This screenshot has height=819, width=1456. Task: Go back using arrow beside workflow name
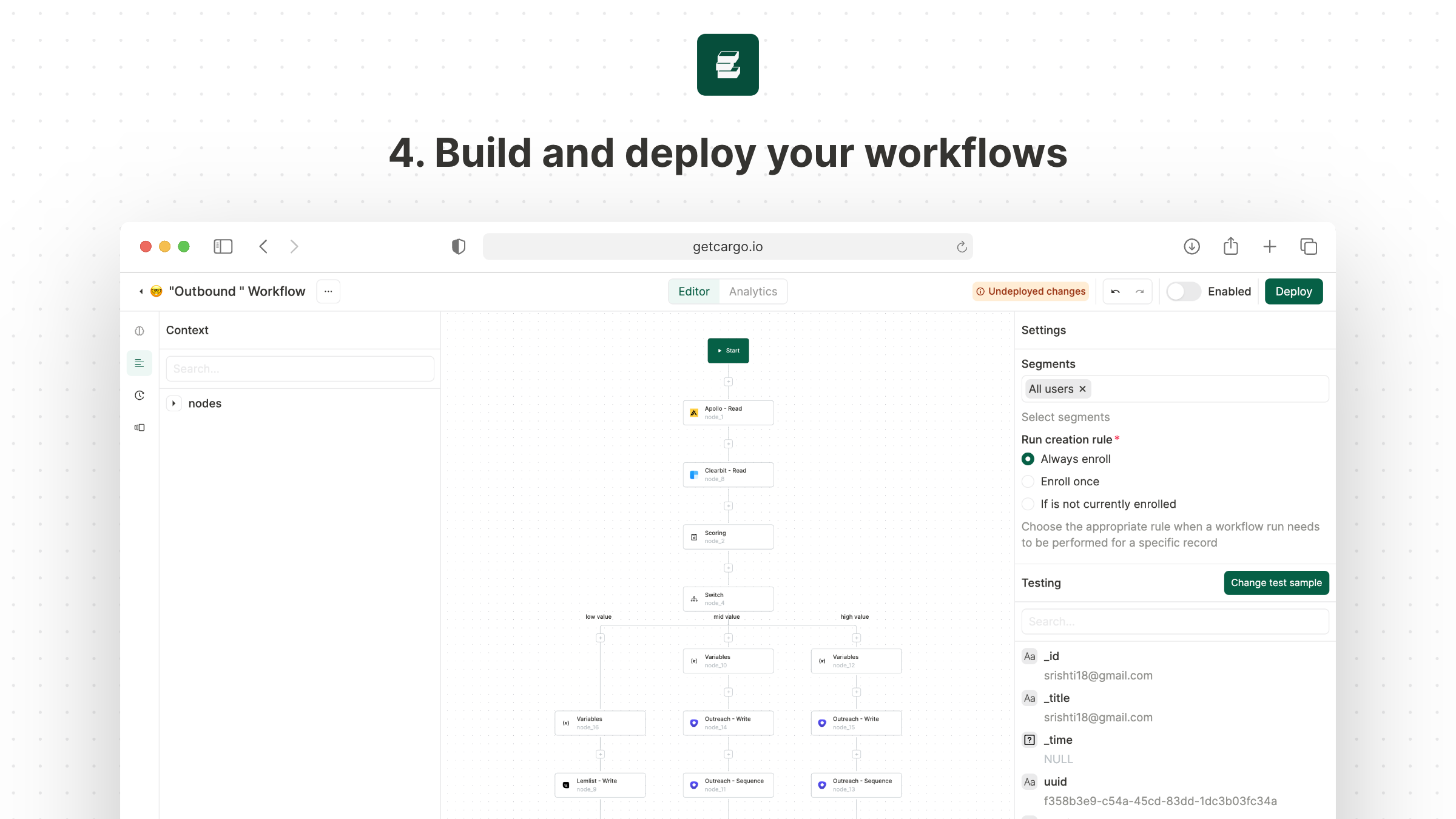tap(141, 292)
